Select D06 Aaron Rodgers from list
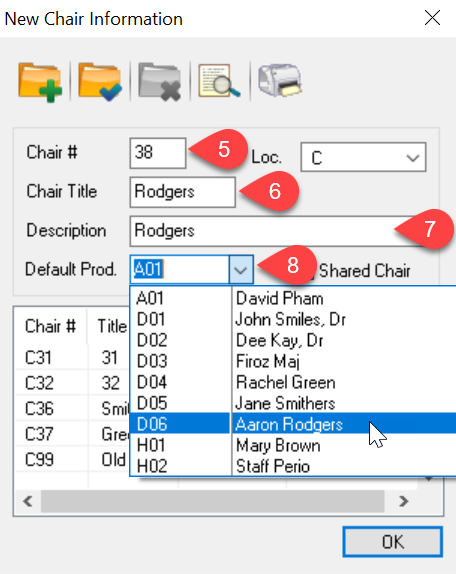This screenshot has height=574, width=456. 293,424
